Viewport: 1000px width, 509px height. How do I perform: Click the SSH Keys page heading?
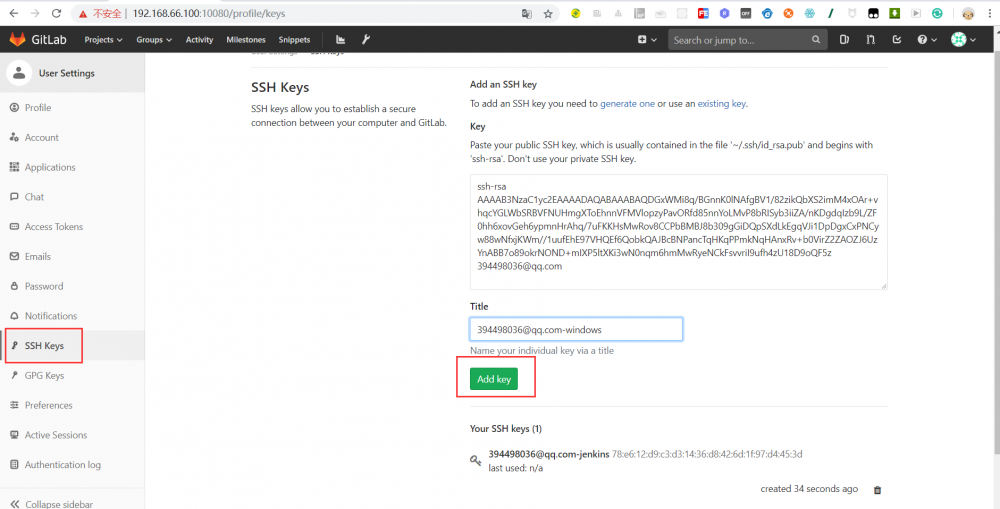(280, 87)
